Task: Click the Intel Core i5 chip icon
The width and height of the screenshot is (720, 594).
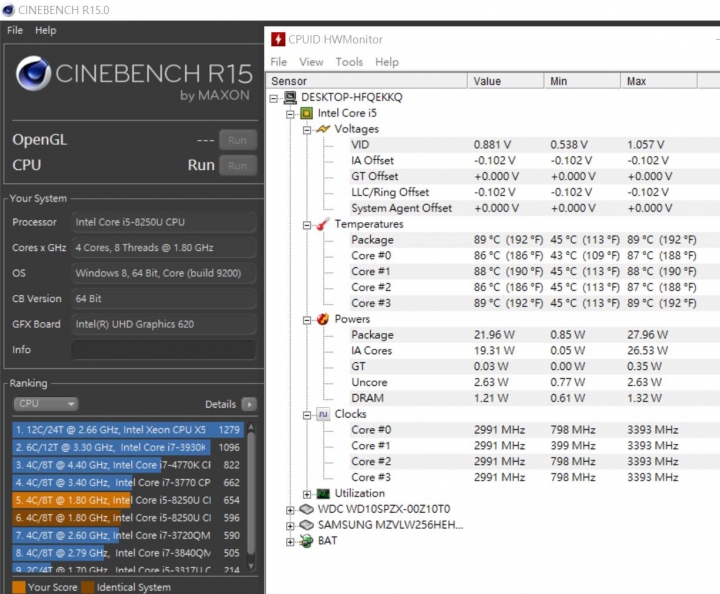Action: [x=307, y=113]
